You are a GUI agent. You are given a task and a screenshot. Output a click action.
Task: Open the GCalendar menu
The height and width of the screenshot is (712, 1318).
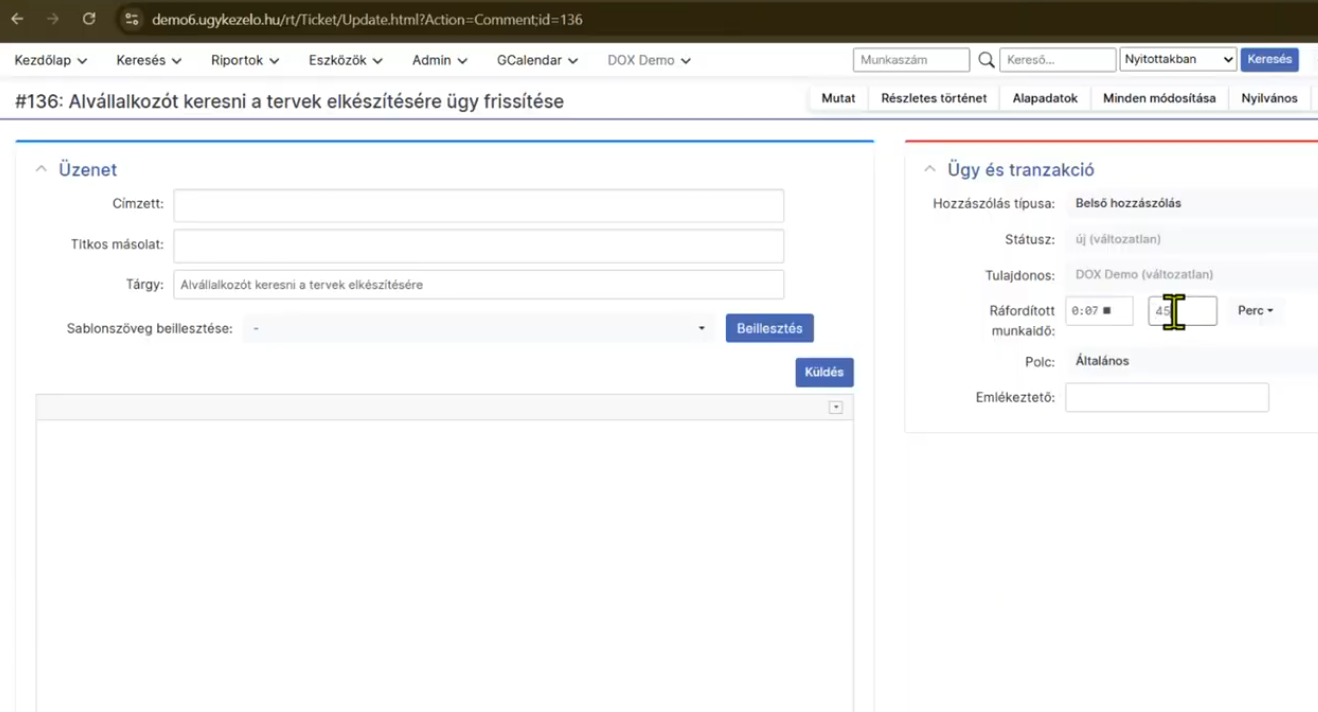pos(537,60)
